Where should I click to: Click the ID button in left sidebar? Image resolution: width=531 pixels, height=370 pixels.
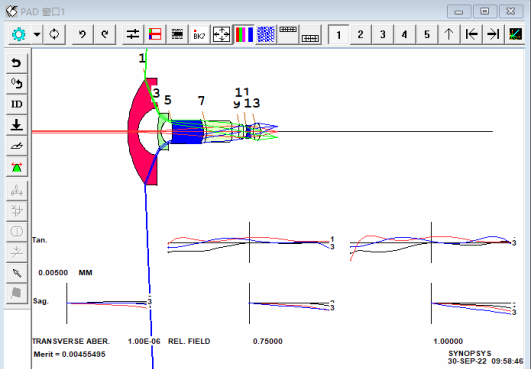(x=17, y=104)
